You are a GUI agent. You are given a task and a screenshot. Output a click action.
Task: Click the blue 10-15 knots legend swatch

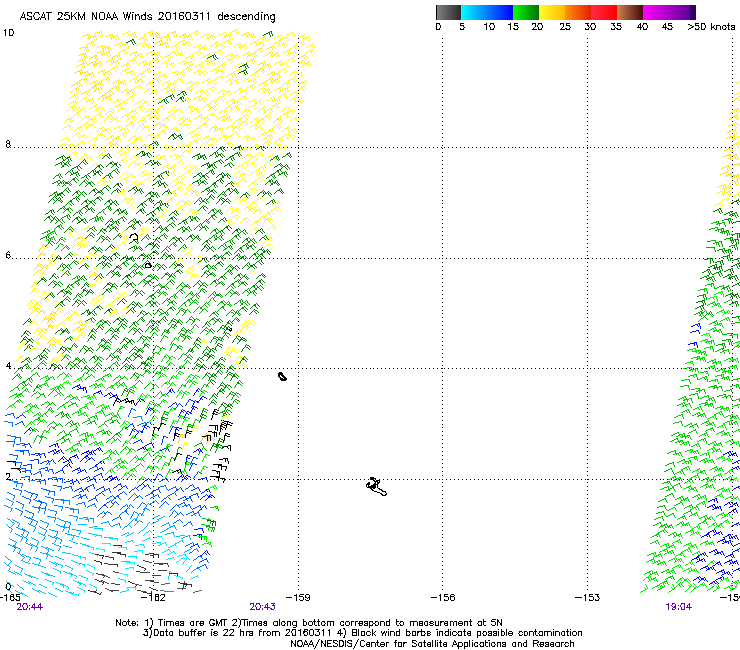pos(500,12)
